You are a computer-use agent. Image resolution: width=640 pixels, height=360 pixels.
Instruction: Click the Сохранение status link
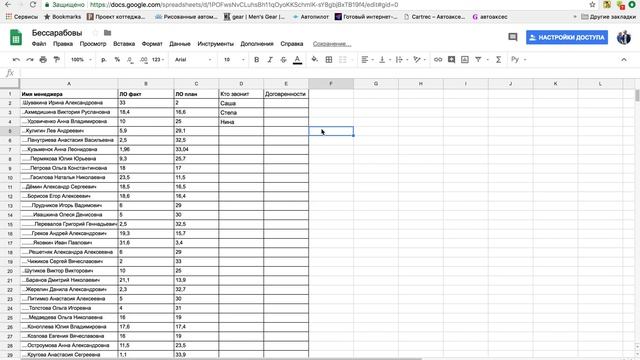[332, 44]
